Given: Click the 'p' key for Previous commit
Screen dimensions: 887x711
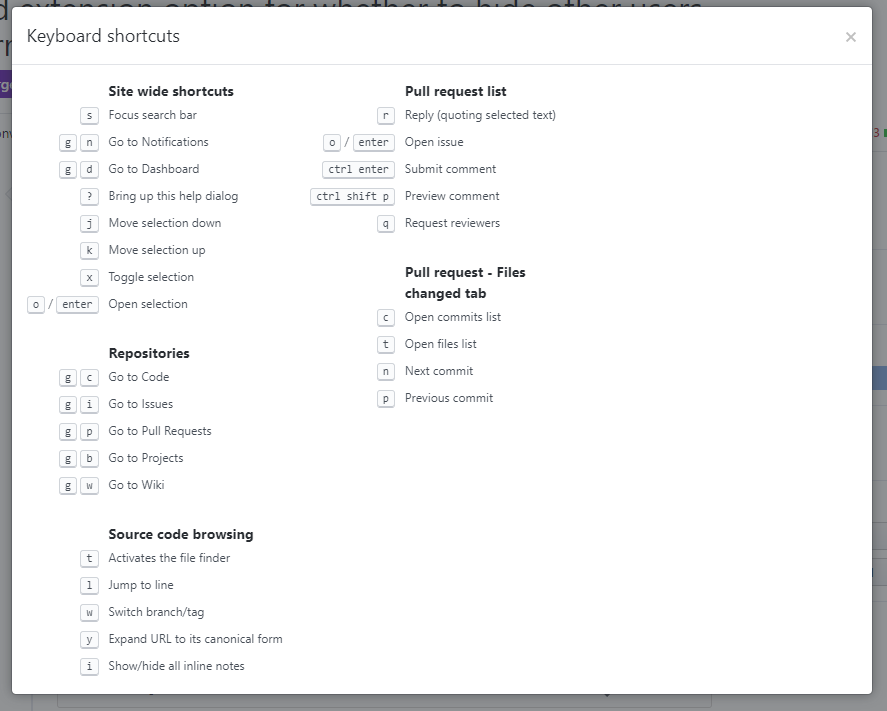Looking at the screenshot, I should tap(386, 398).
